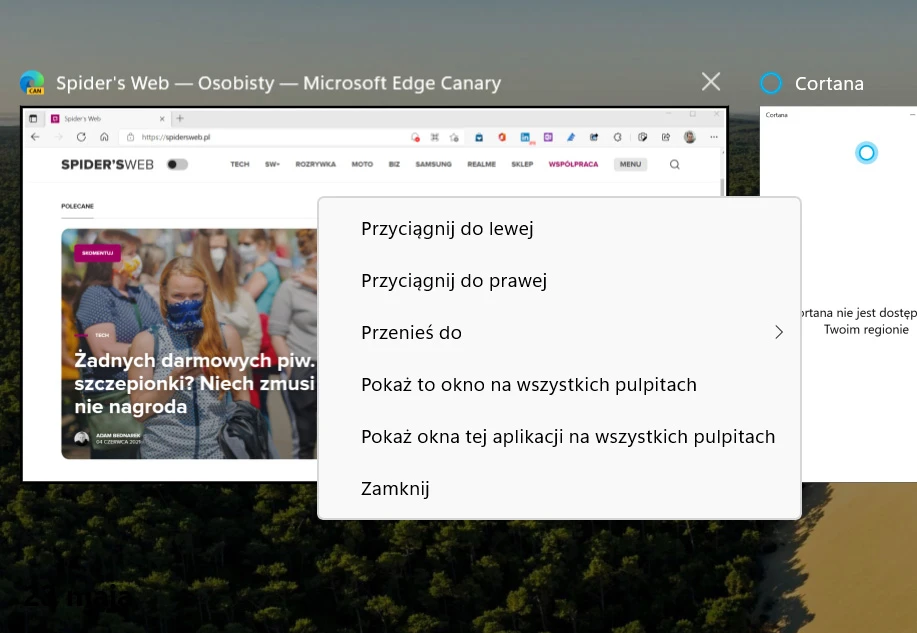Expand the SW+ navigation dropdown
The width and height of the screenshot is (917, 633).
(x=273, y=164)
